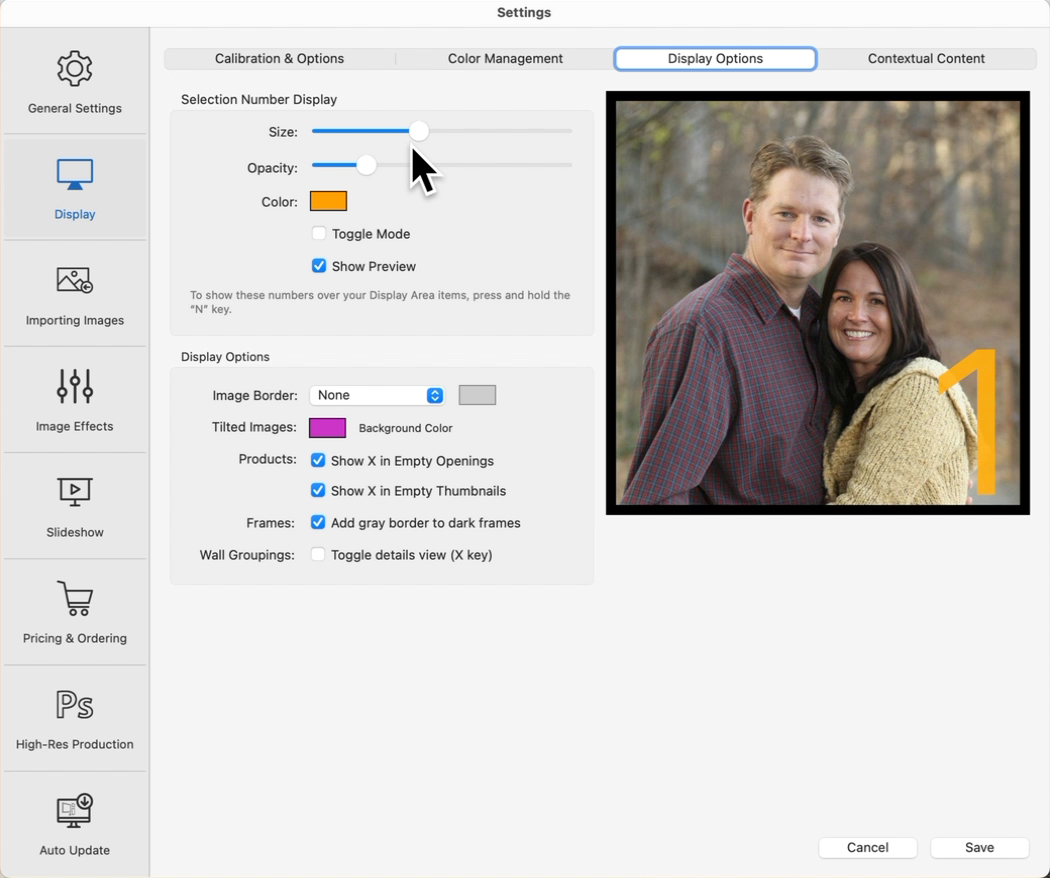Image resolution: width=1050 pixels, height=878 pixels.
Task: Click the Opacity slider handle
Action: tap(366, 166)
